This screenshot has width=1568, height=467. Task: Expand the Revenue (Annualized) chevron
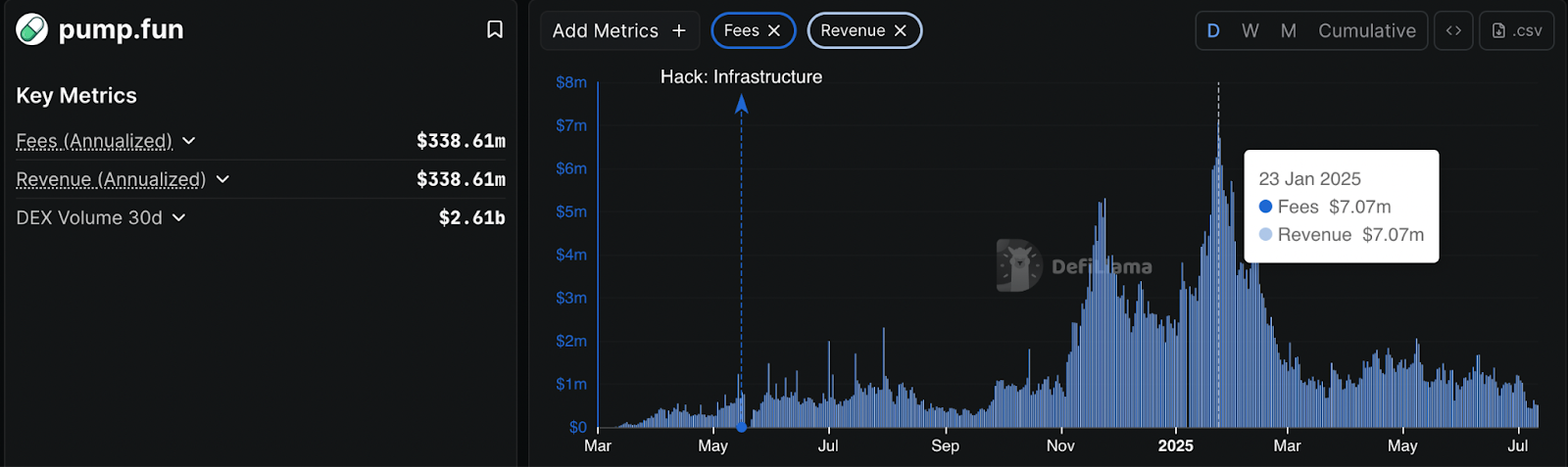tap(222, 179)
